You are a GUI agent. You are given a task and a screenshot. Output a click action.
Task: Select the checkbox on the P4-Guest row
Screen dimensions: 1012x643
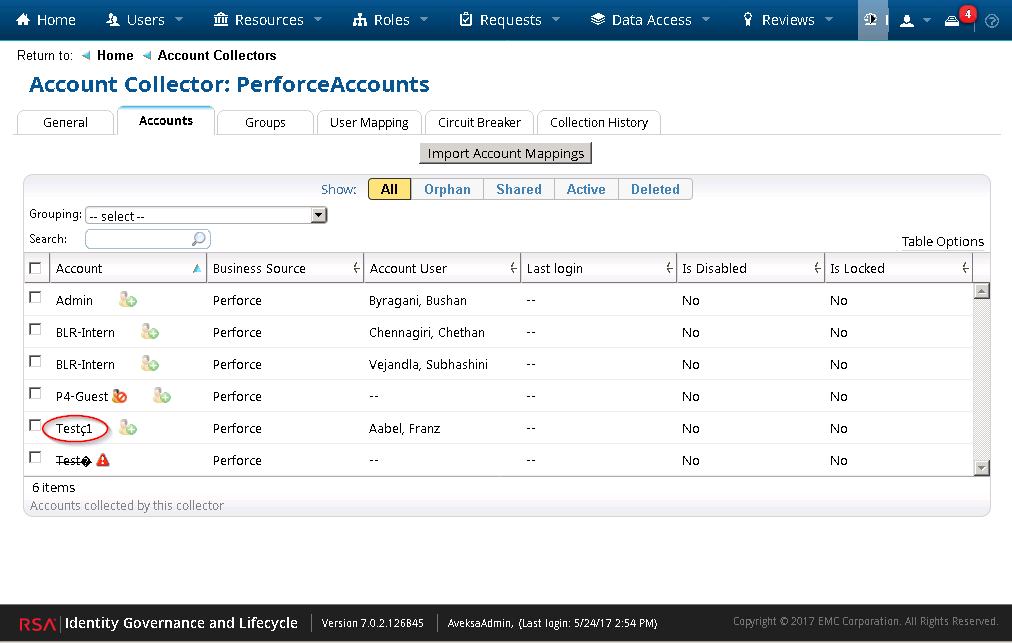[35, 392]
